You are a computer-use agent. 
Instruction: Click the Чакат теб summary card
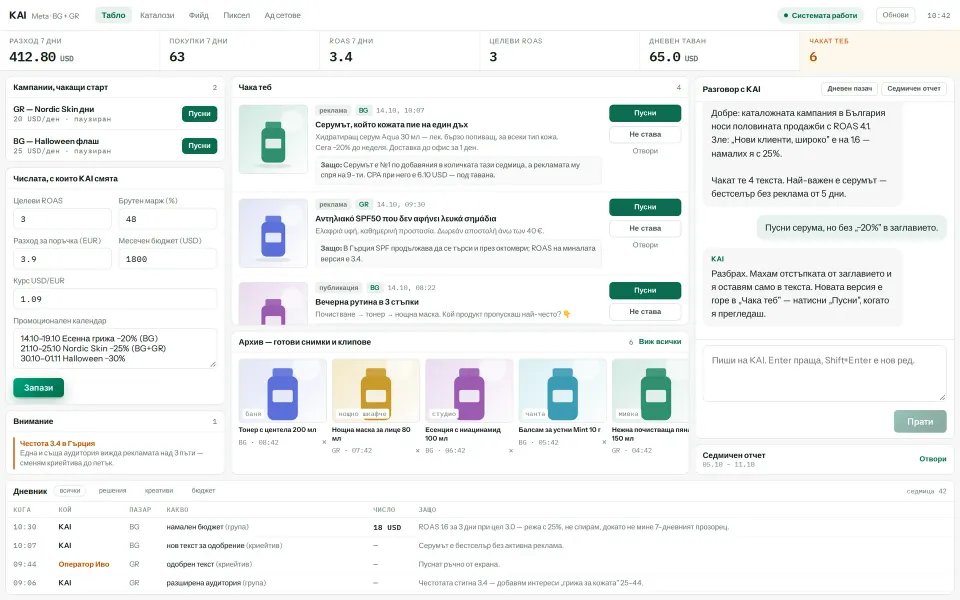coord(879,50)
